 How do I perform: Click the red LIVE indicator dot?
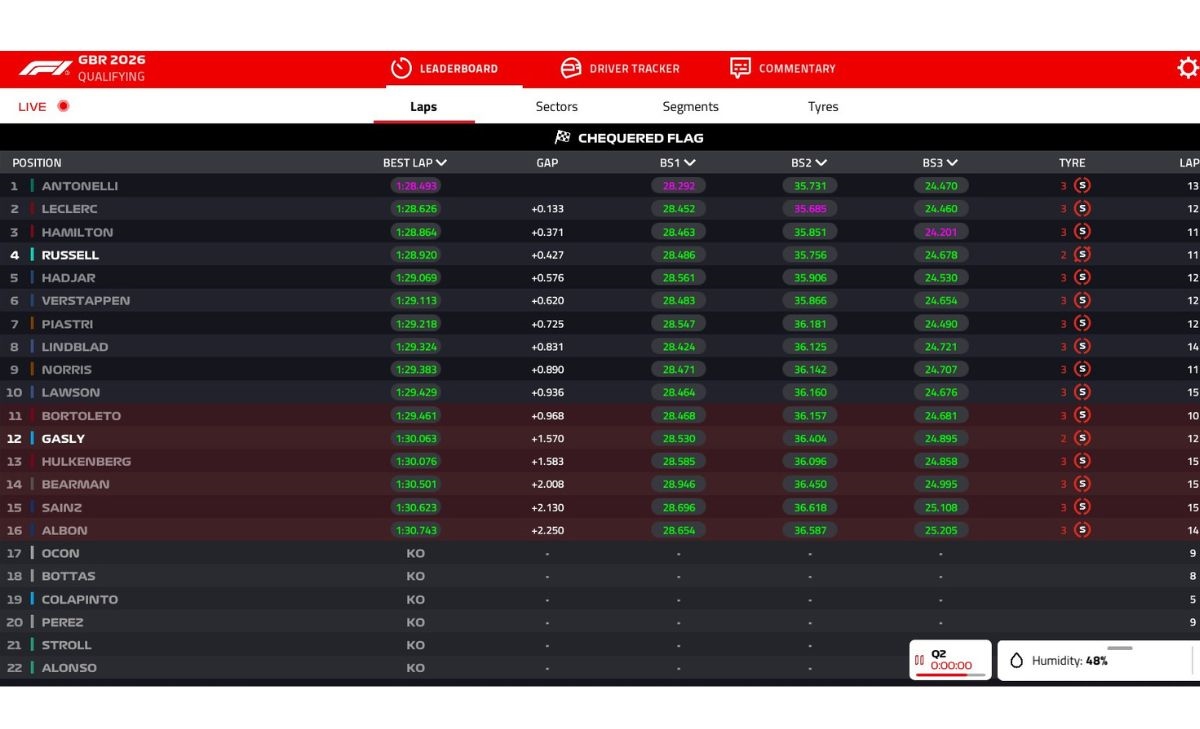click(x=63, y=106)
